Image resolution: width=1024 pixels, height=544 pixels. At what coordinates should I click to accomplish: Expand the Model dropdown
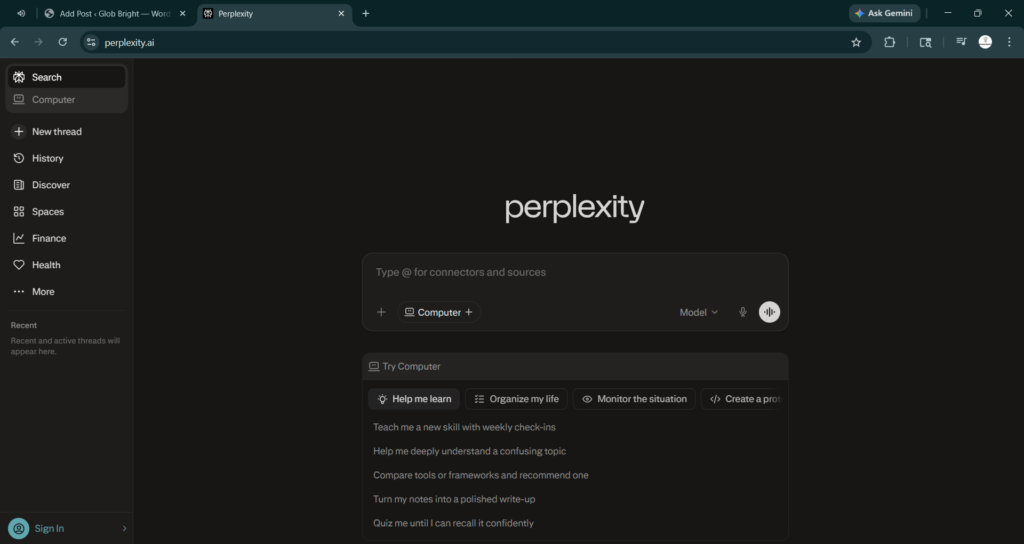point(698,312)
